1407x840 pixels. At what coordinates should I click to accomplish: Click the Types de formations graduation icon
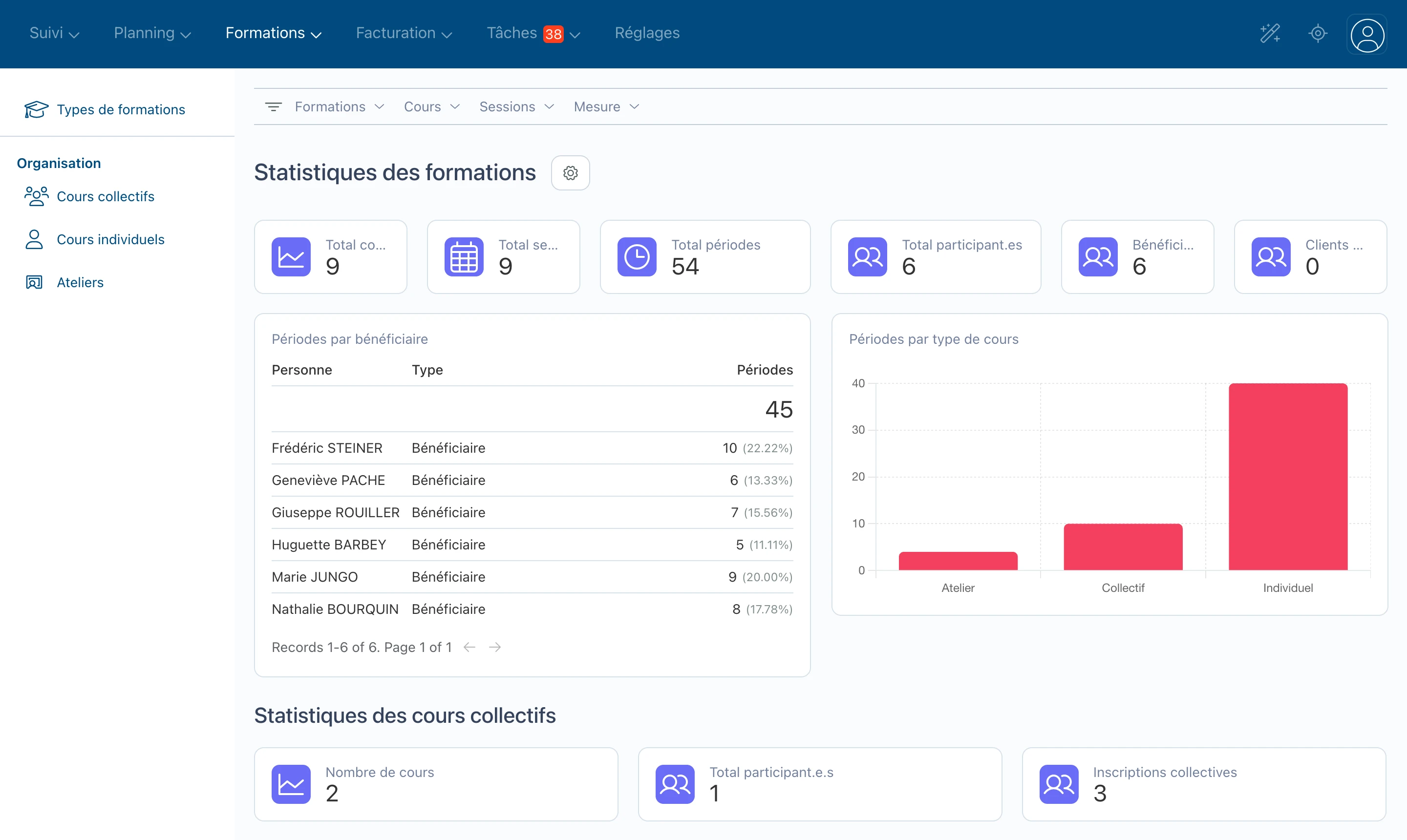(35, 109)
